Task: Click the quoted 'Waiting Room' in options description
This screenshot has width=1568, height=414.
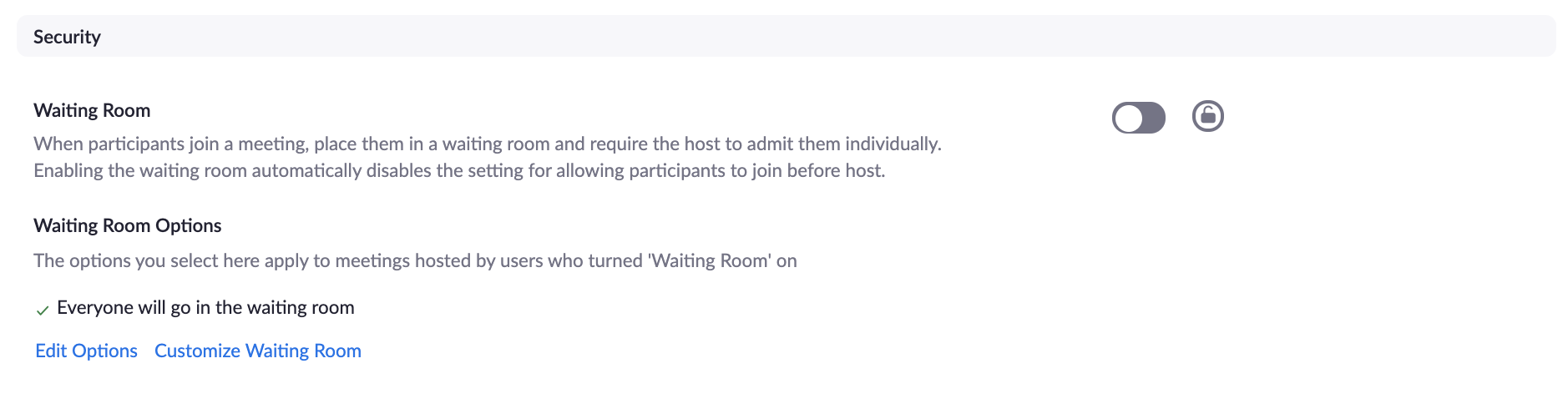Action: (x=709, y=260)
